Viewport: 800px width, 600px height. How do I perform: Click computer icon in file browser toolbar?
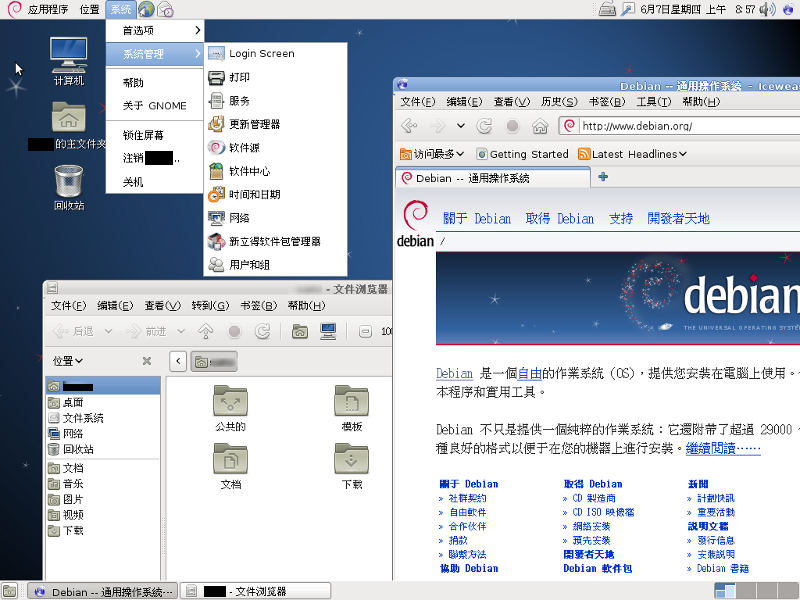(328, 332)
